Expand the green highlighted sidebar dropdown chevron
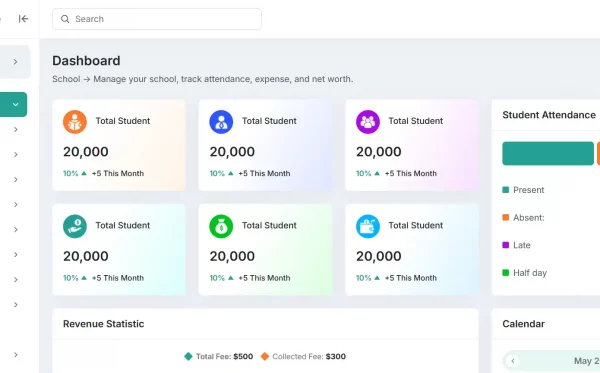This screenshot has height=373, width=600. tap(15, 104)
